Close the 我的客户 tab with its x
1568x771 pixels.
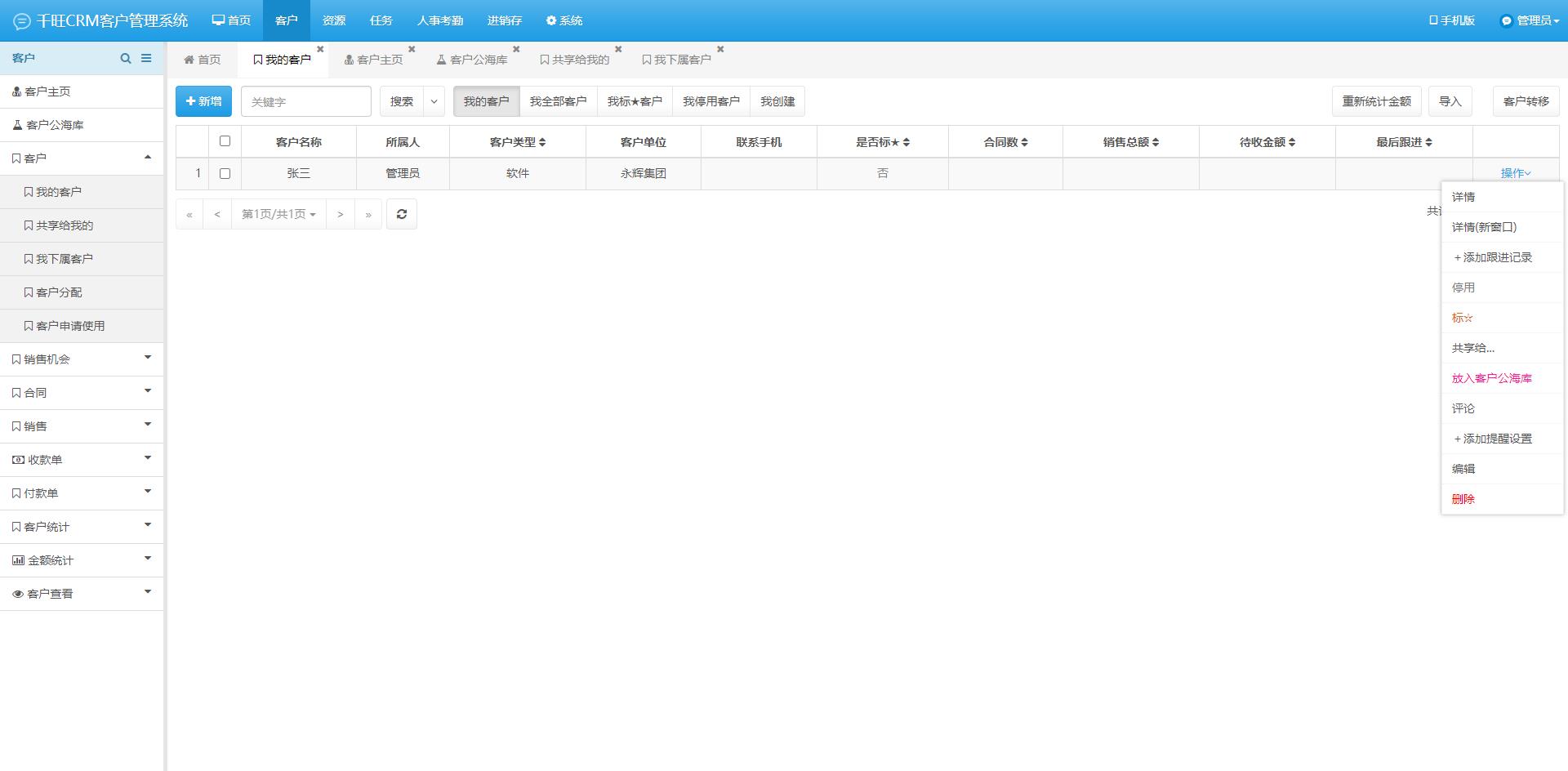(320, 49)
